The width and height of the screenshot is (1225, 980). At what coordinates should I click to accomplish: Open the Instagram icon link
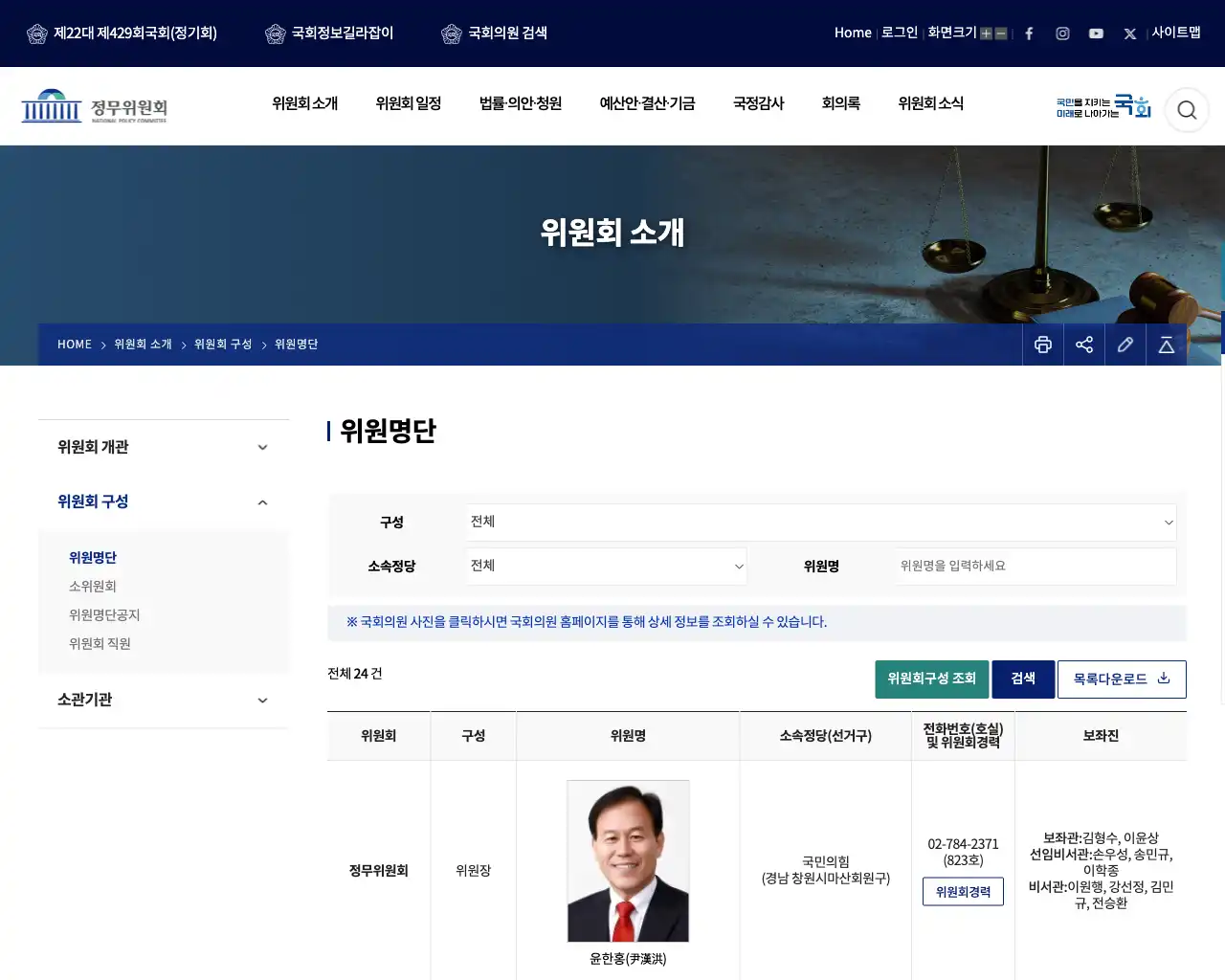tap(1062, 33)
